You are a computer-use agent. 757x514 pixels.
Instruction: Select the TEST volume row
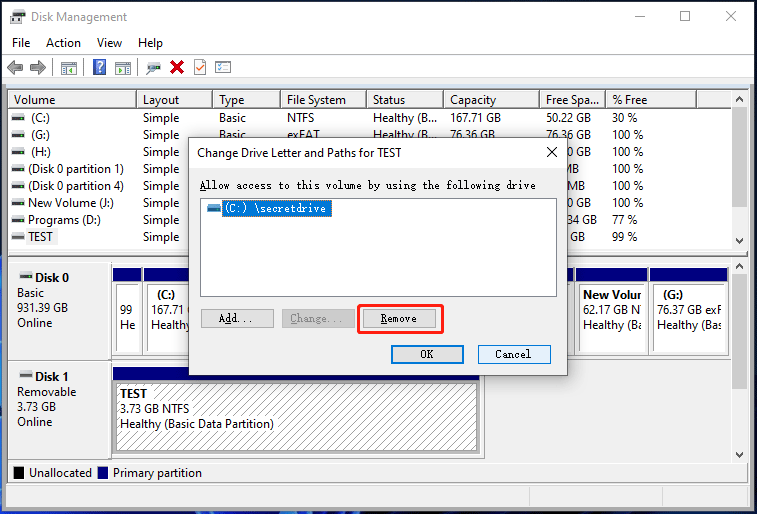coord(40,236)
